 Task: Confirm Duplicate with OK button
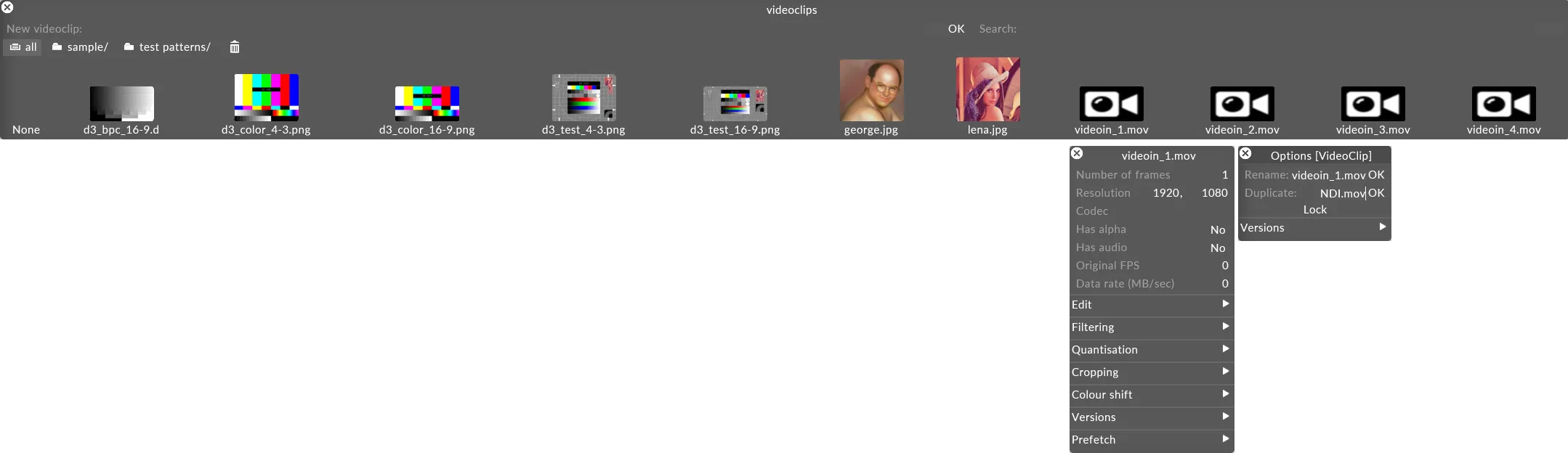[1376, 193]
